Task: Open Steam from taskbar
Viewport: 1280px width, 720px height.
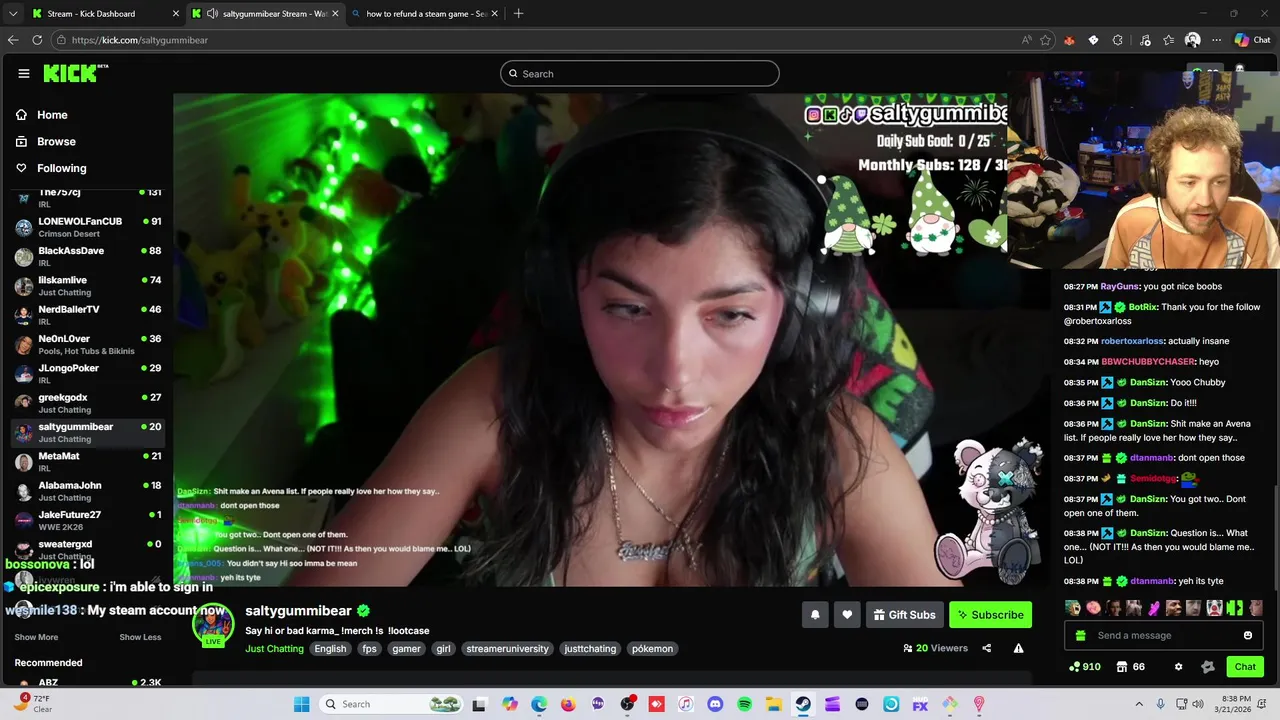Action: (803, 704)
